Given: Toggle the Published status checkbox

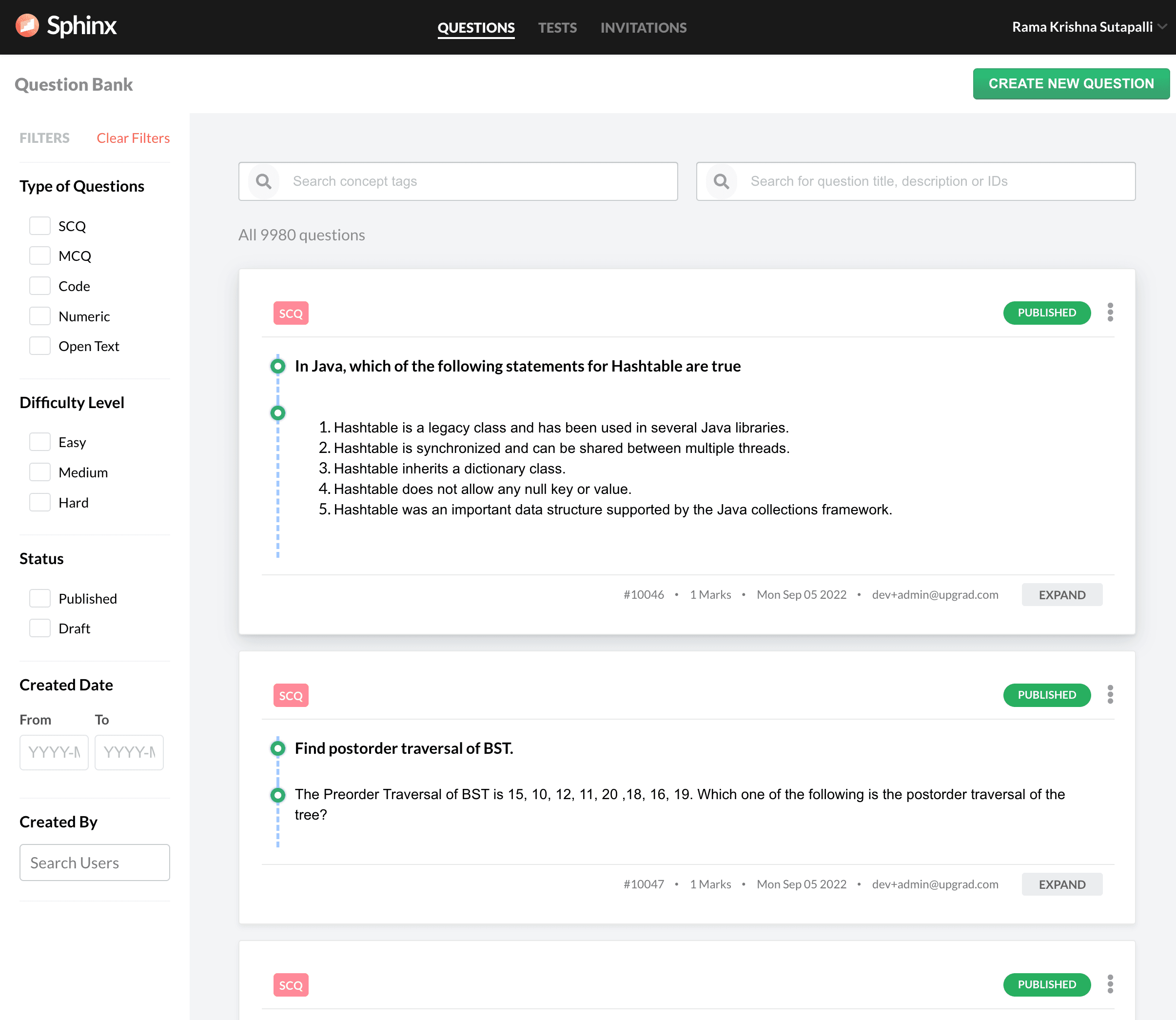Looking at the screenshot, I should (40, 598).
